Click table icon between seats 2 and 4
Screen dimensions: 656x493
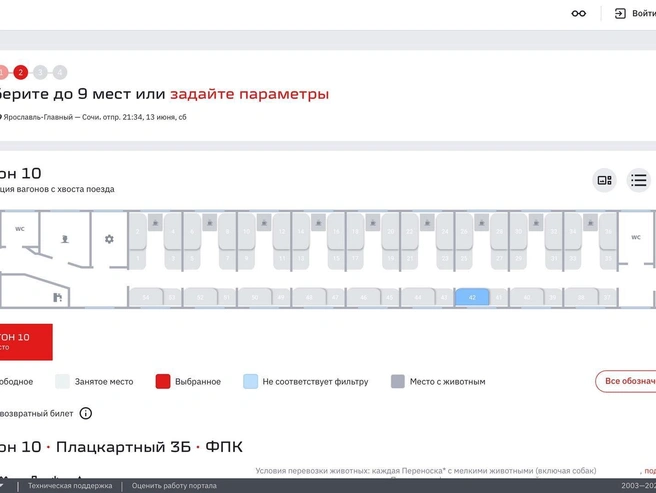click(x=155, y=222)
